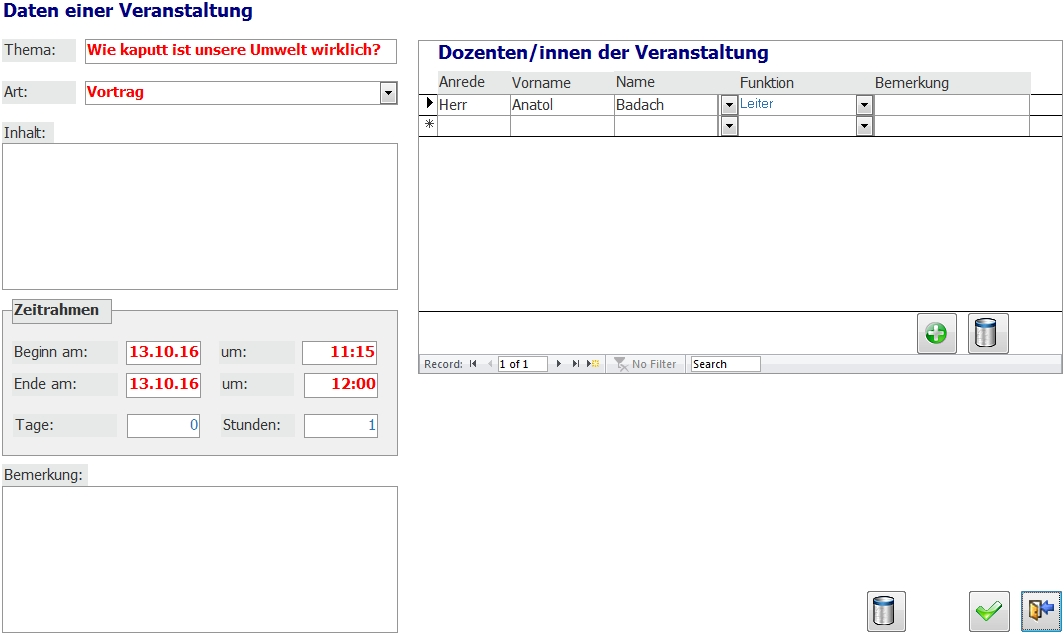Image resolution: width=1064 pixels, height=634 pixels.
Task: Click the Beginn am date field
Action: (x=163, y=352)
